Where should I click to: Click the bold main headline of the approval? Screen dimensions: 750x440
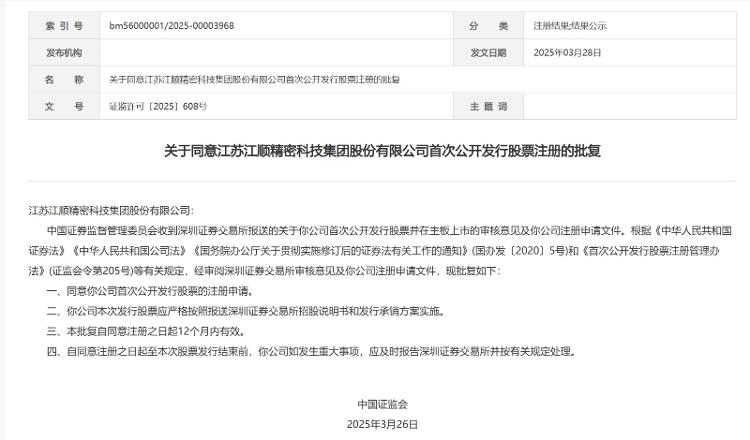tap(382, 151)
